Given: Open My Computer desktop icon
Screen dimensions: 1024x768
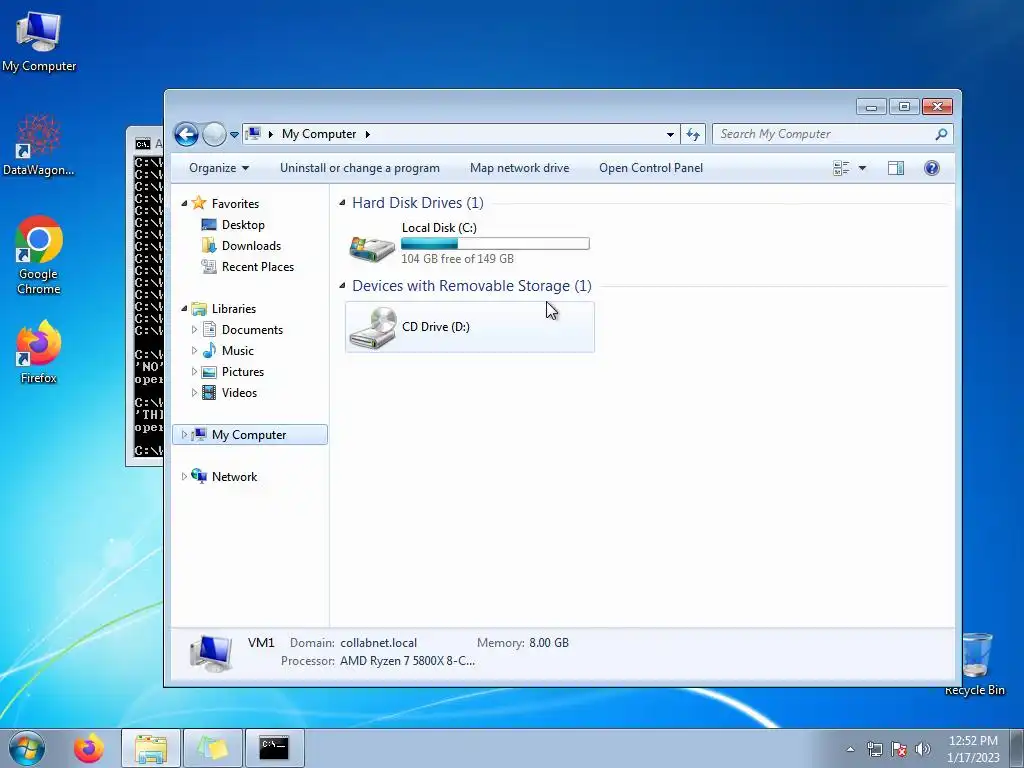Looking at the screenshot, I should click(39, 42).
